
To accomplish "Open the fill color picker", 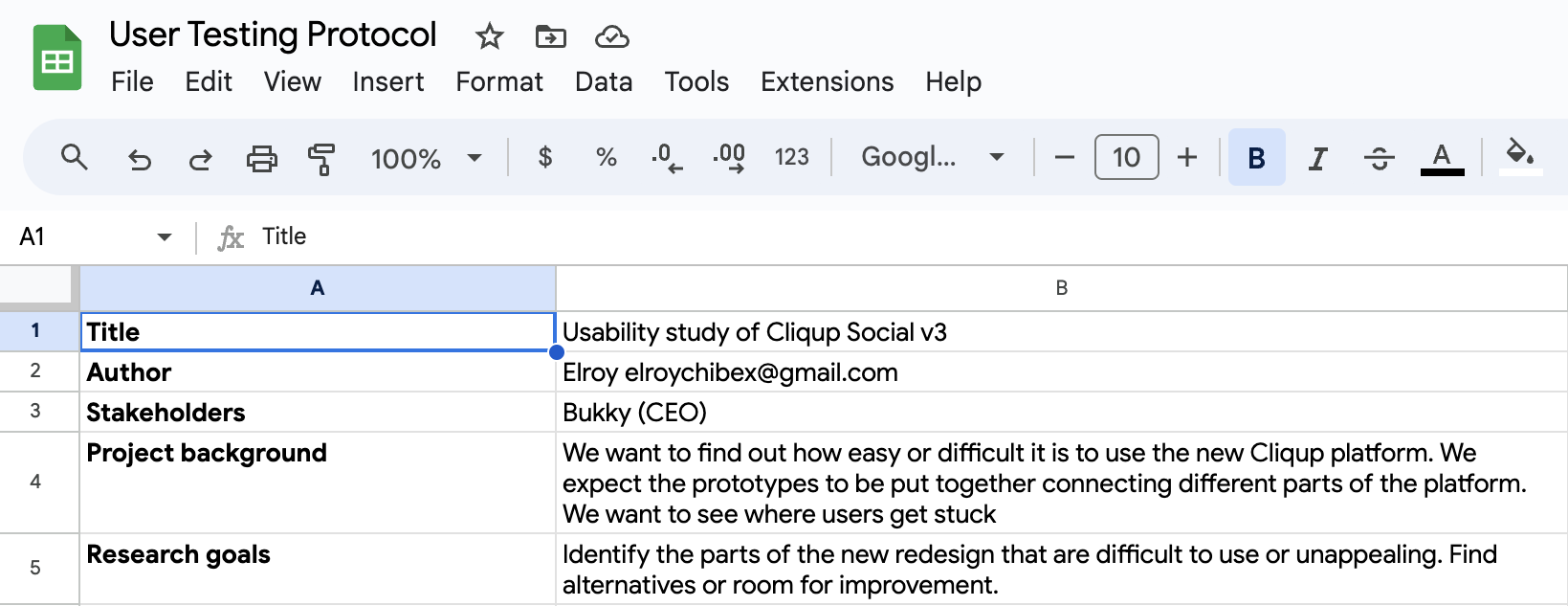I will (x=1520, y=157).
